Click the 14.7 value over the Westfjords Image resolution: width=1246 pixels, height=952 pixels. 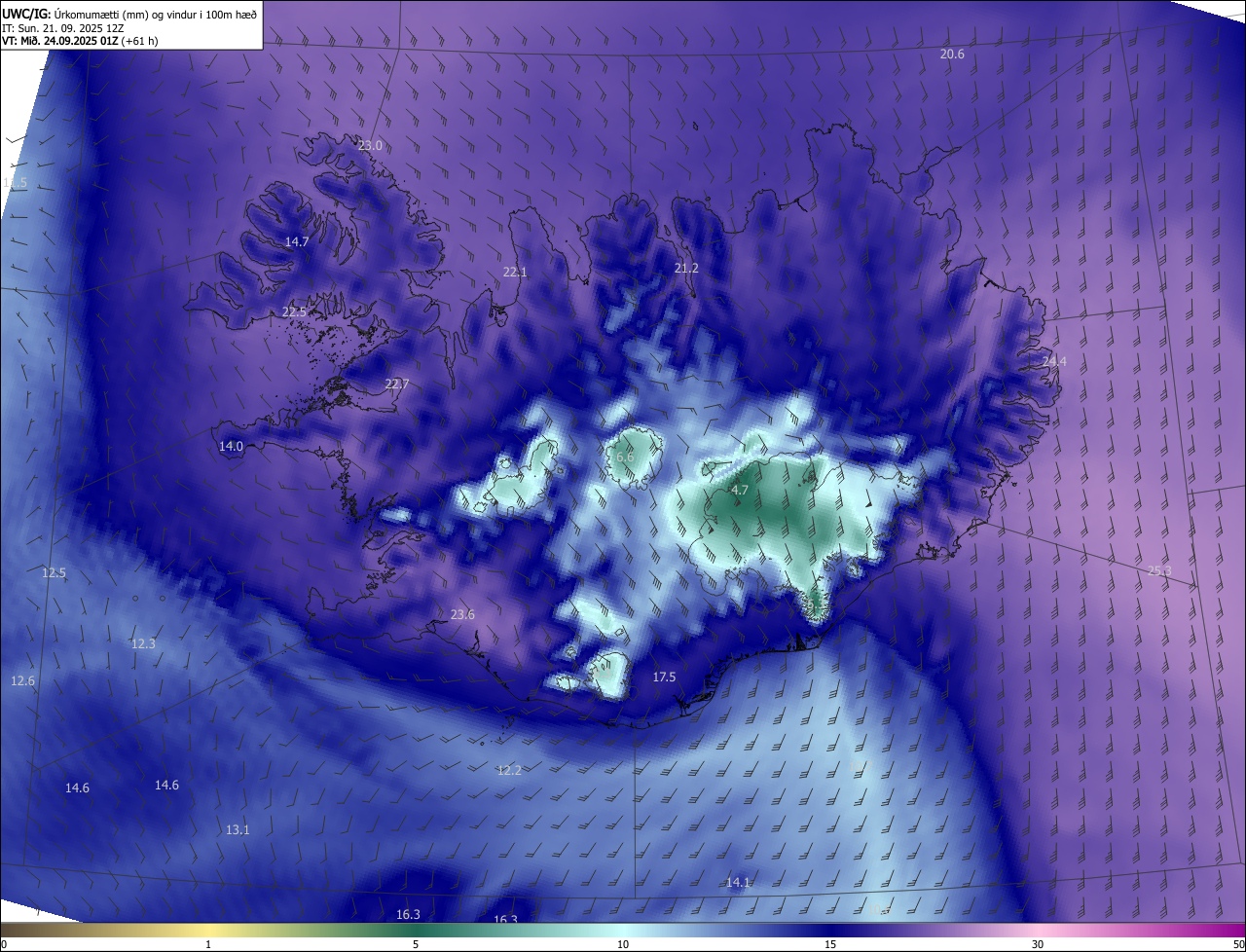click(296, 241)
